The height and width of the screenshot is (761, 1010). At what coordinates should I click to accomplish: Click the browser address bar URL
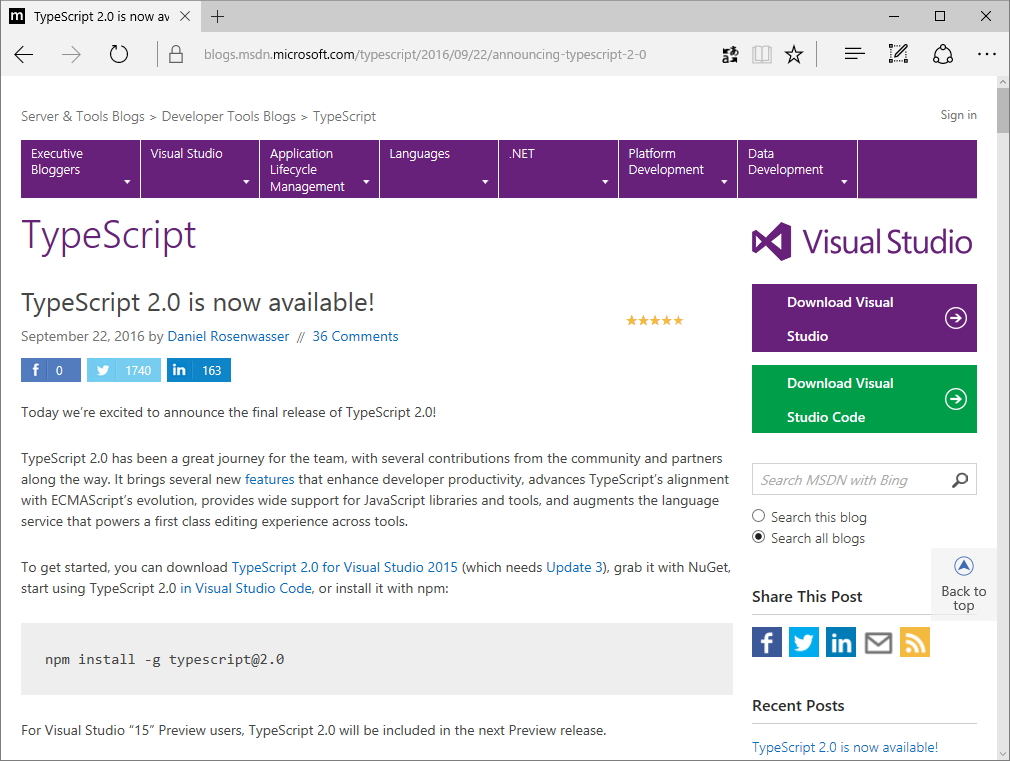pos(425,55)
